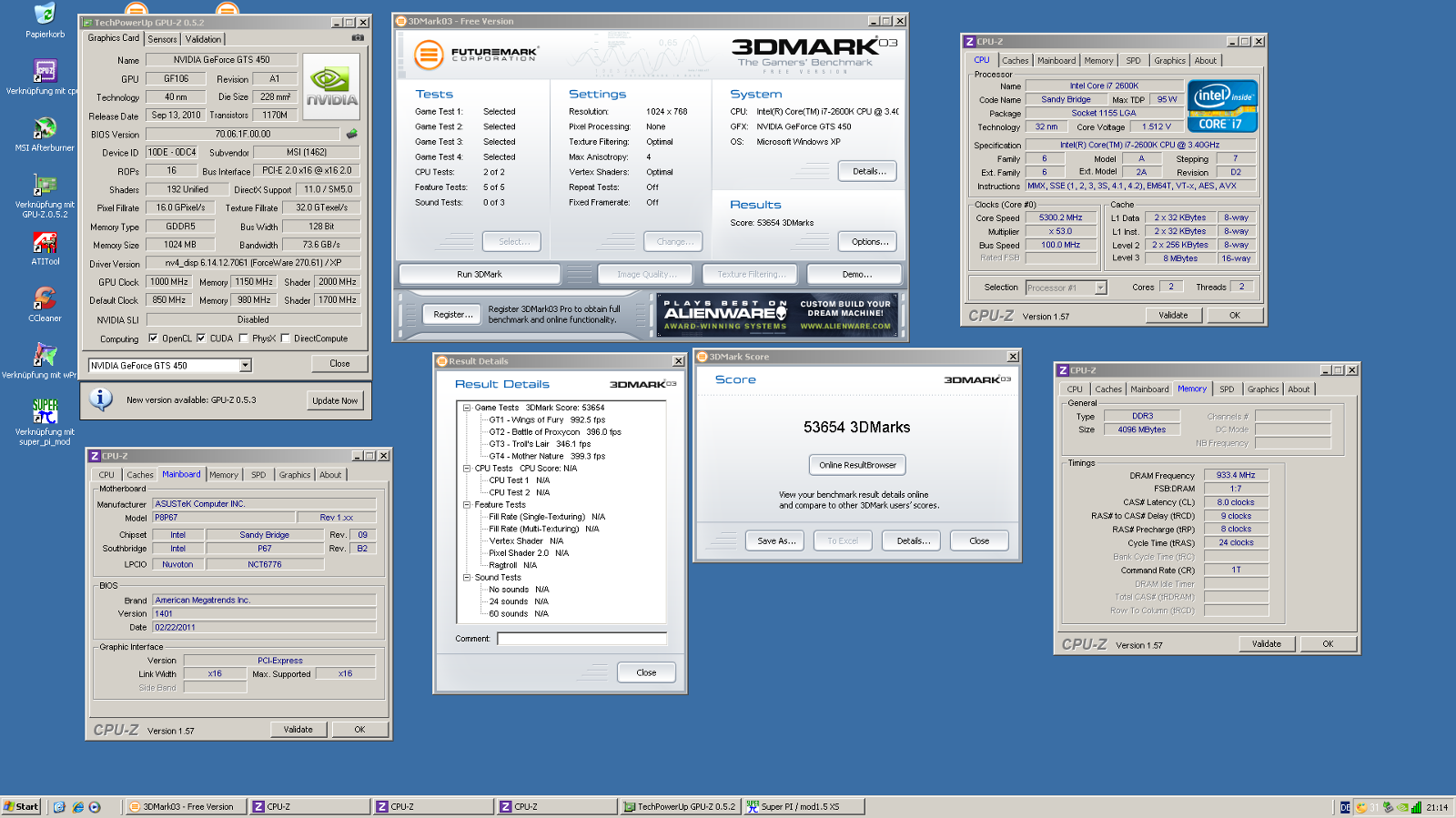Collapse the Game Tests tree node
The image size is (1456, 818).
click(x=467, y=408)
